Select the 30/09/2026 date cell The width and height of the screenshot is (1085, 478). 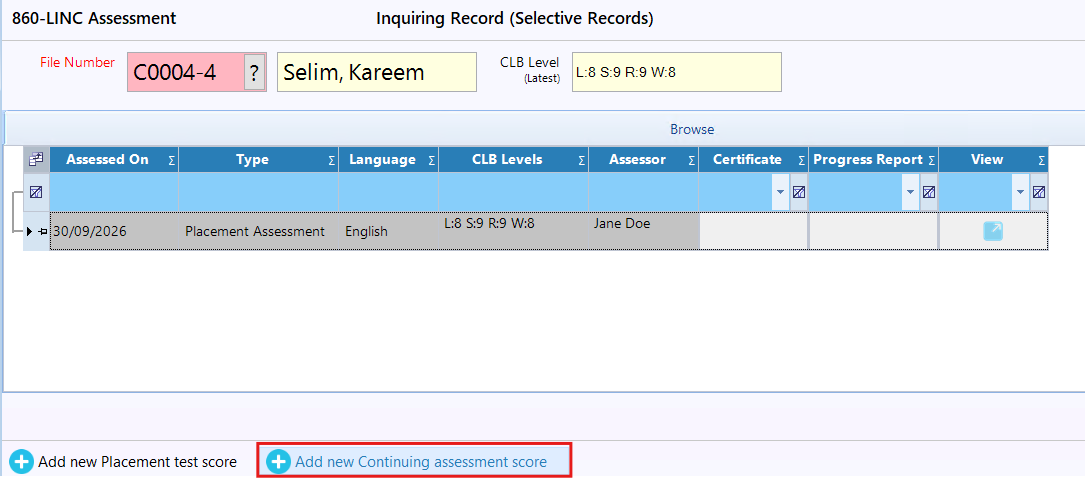coord(114,232)
